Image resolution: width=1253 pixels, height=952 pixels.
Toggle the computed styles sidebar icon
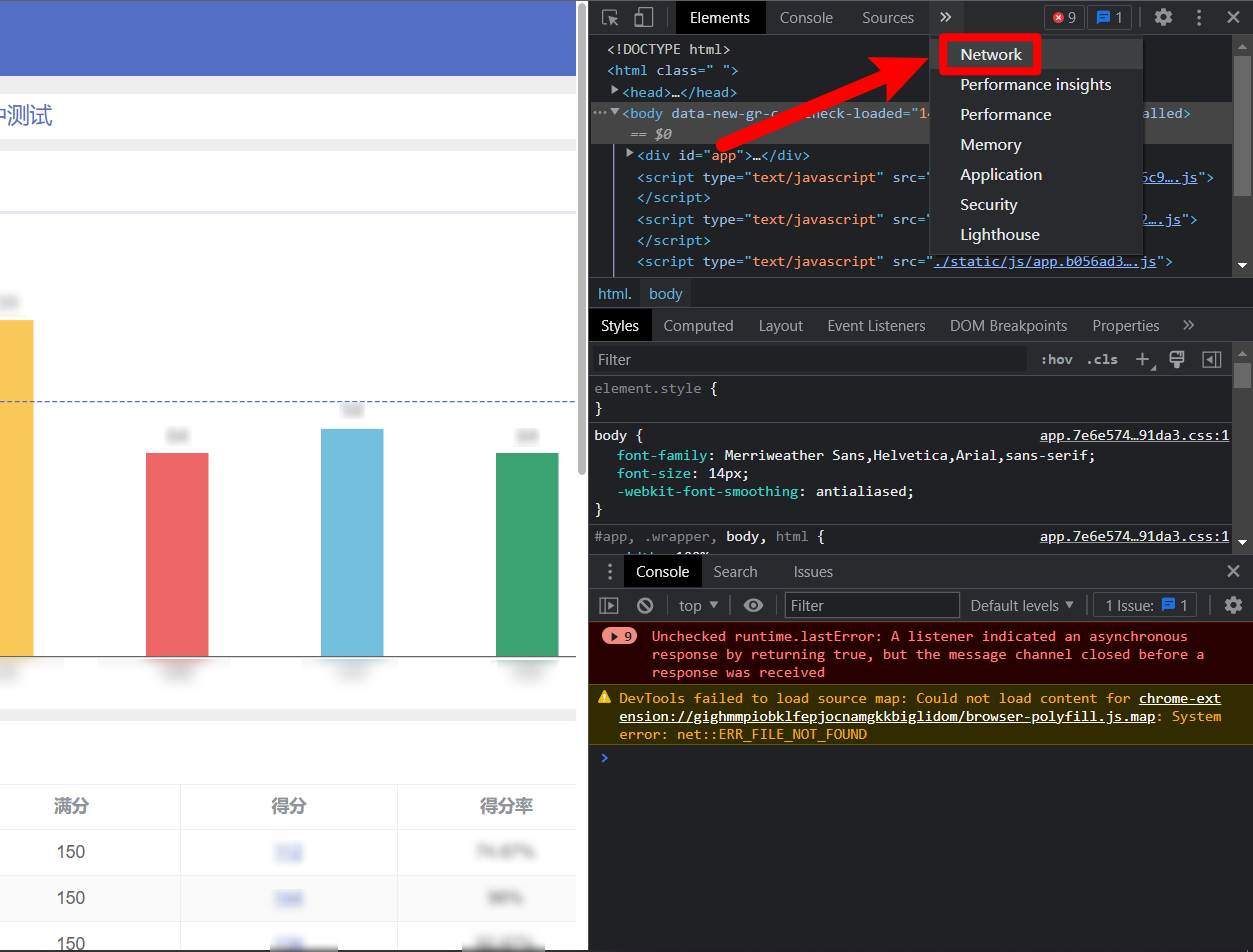coord(1211,360)
